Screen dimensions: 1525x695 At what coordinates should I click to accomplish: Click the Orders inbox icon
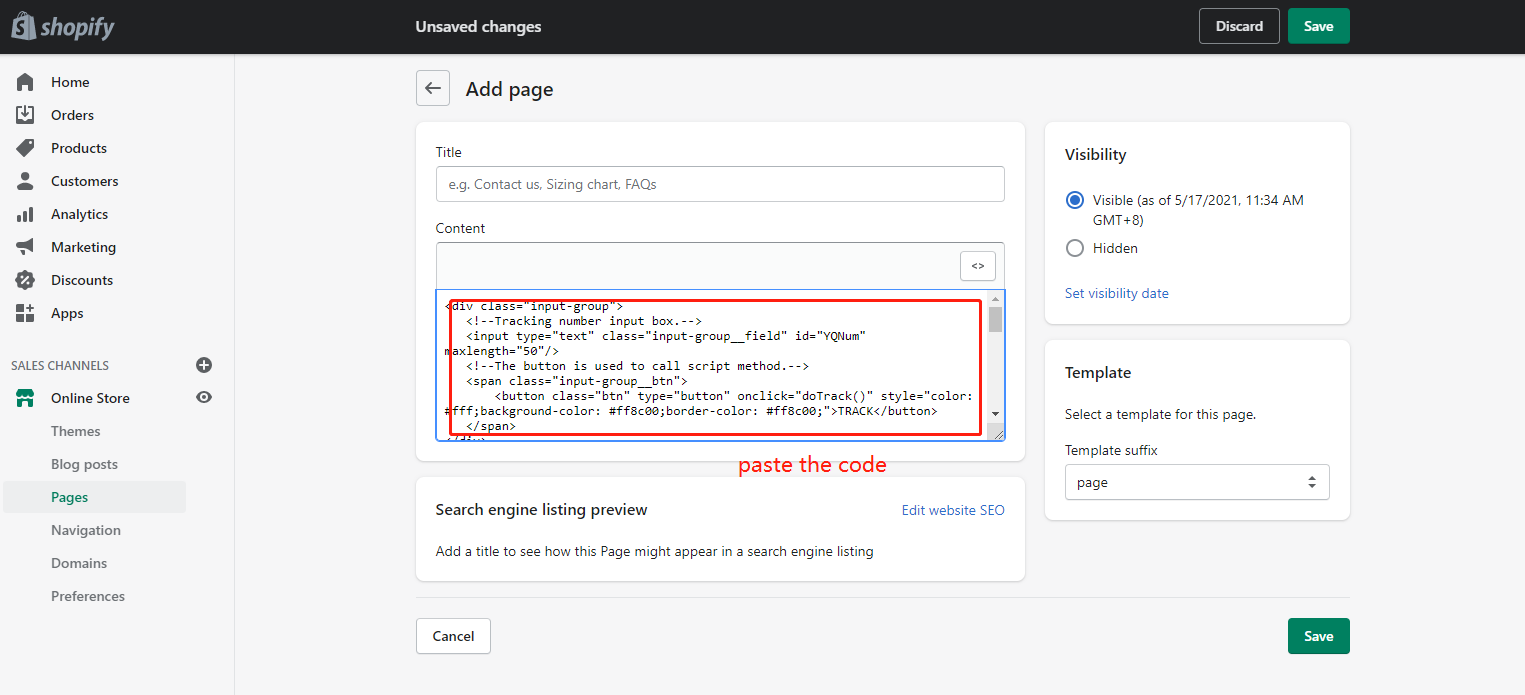click(x=25, y=115)
